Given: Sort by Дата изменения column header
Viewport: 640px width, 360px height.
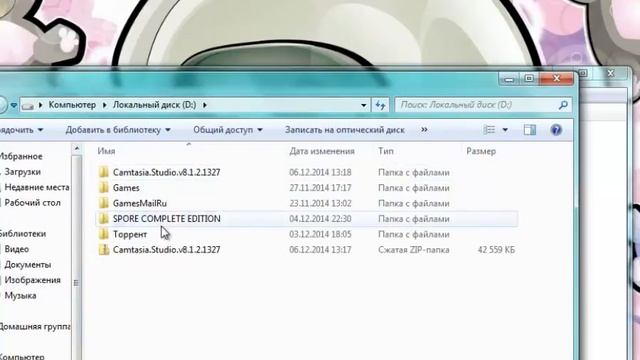Looking at the screenshot, I should pyautogui.click(x=322, y=151).
